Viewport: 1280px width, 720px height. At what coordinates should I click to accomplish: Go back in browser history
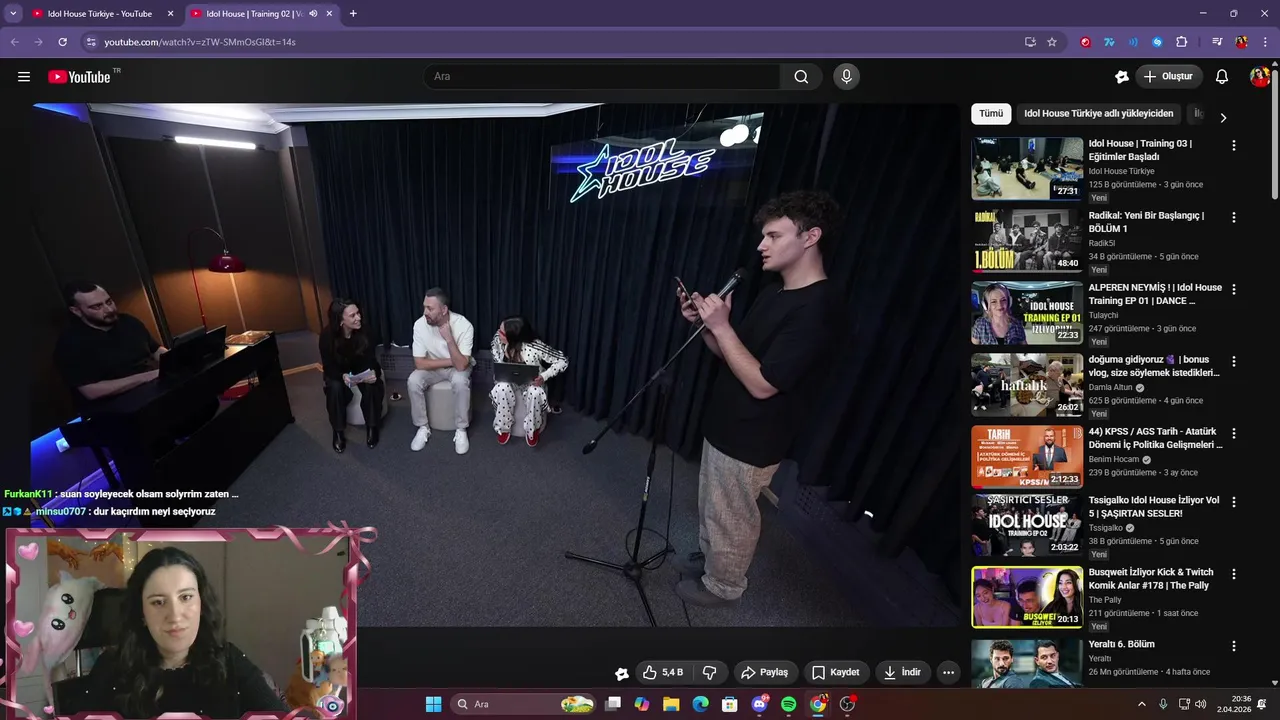point(14,42)
